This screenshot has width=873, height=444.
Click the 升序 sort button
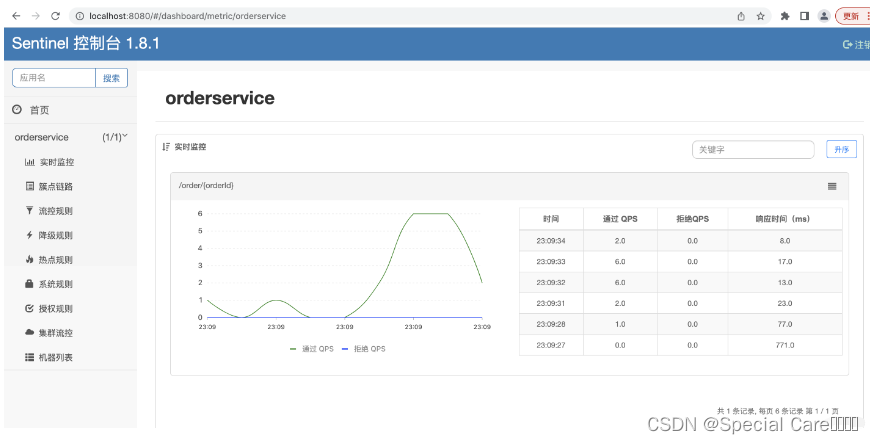841,149
